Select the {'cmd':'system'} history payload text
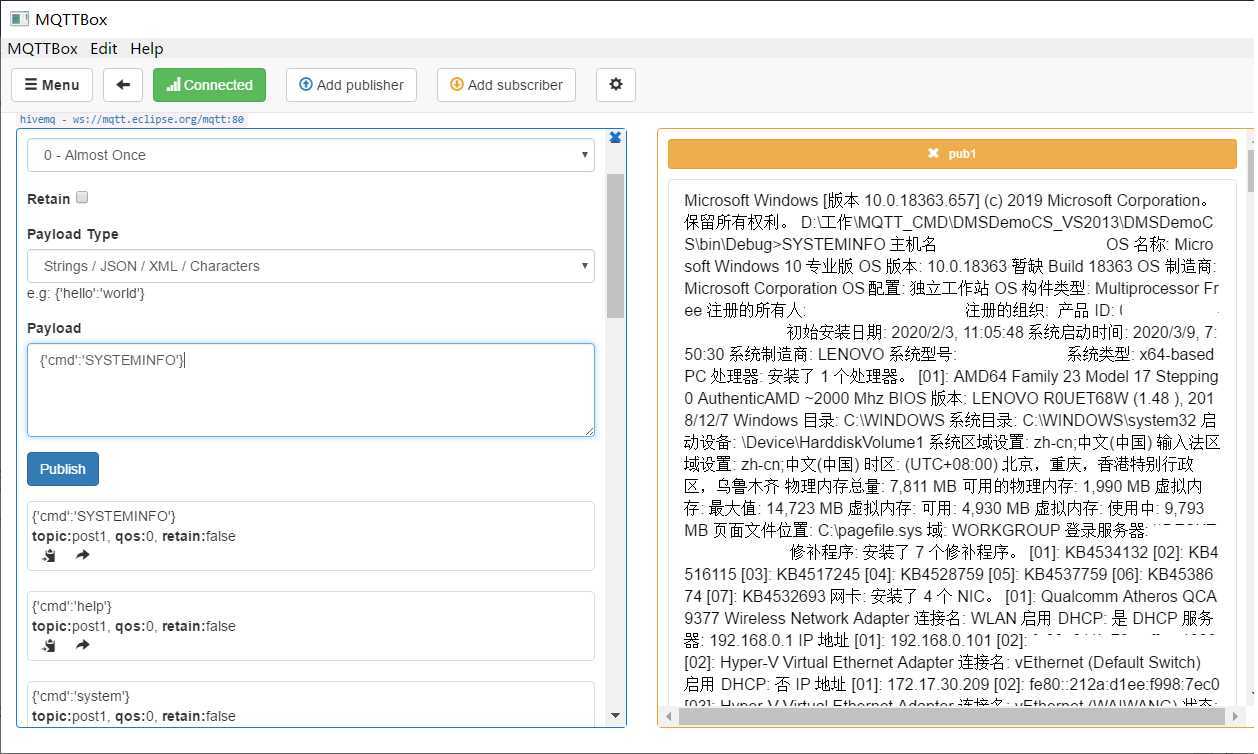The image size is (1258, 754). pos(81,696)
